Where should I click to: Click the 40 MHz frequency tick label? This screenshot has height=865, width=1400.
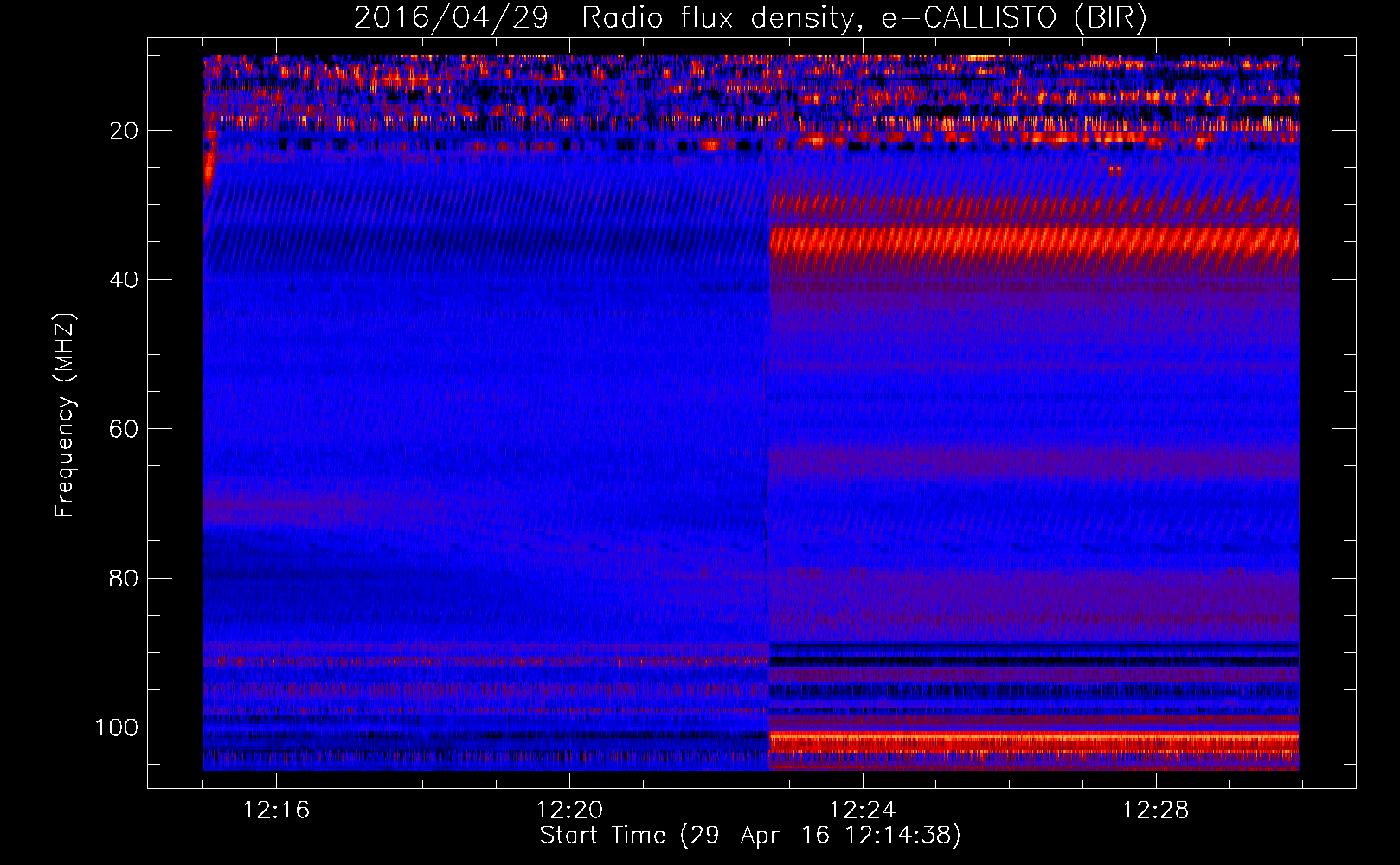125,280
